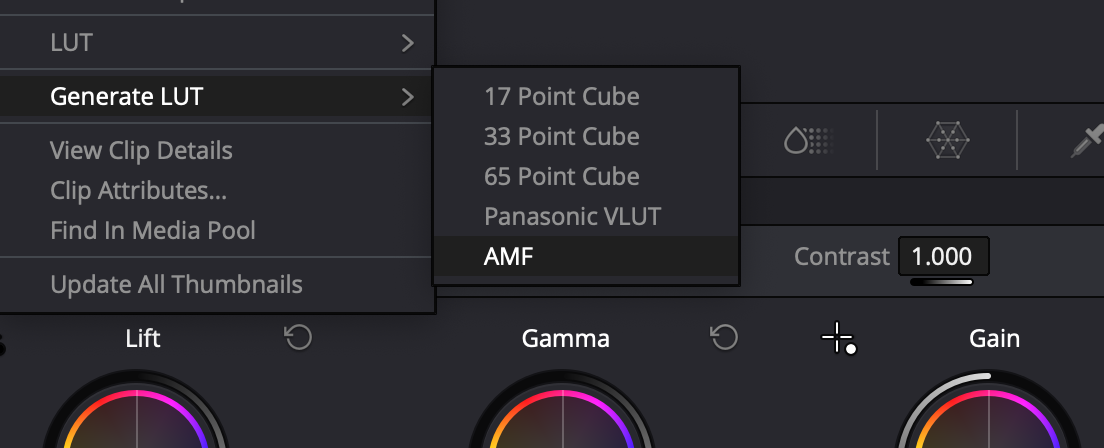Screen dimensions: 1104x448
Task: Pick 65 Point Cube from submenu
Action: (x=561, y=176)
